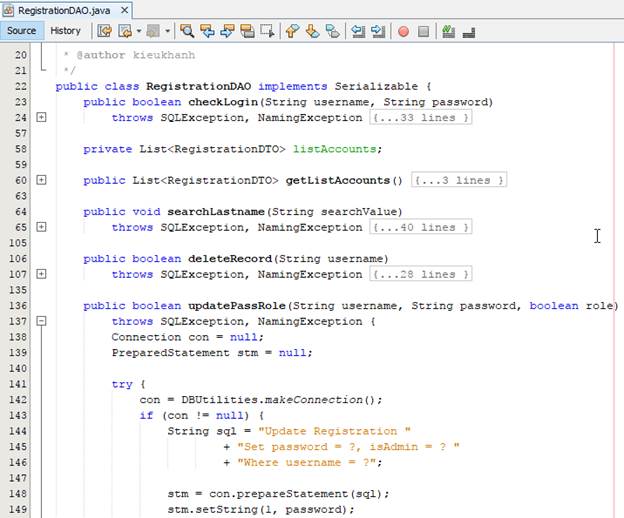The image size is (624, 518).
Task: Expand the deleteRecord method fold
Action: 41,274
